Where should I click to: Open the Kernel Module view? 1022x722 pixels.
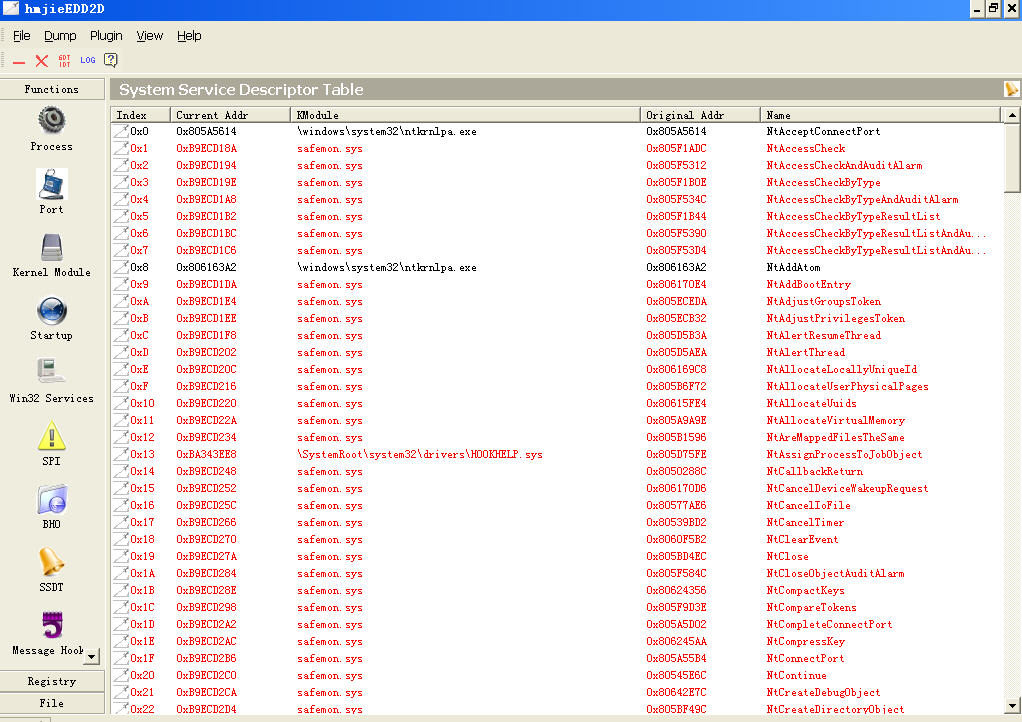point(51,248)
